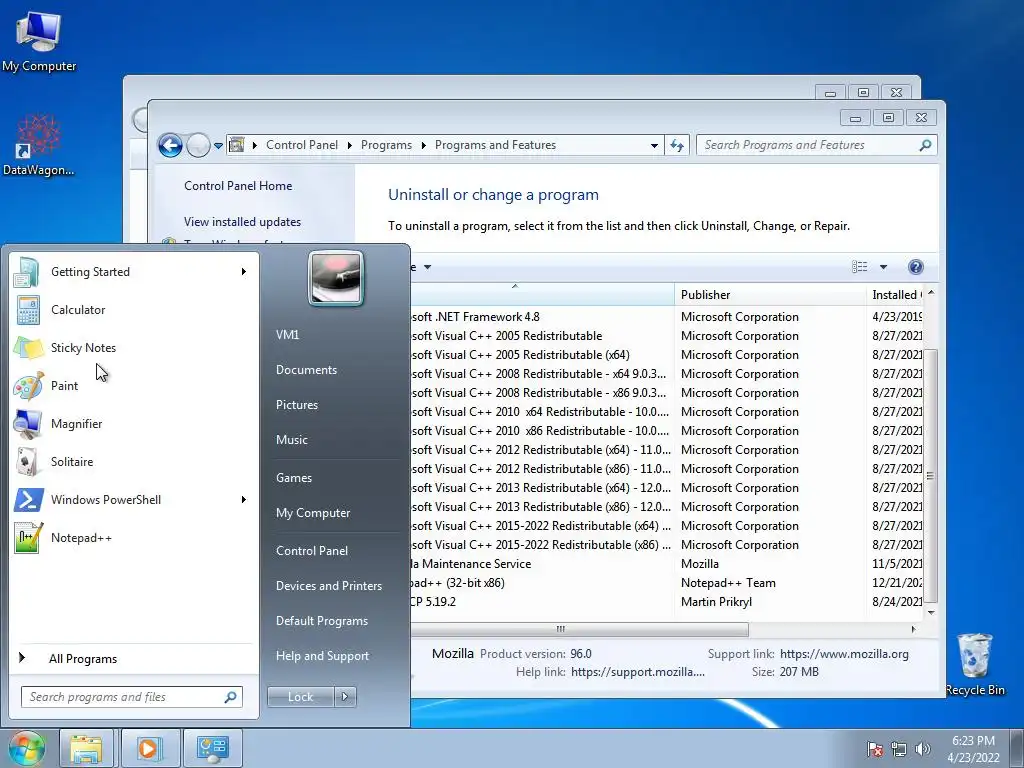Open Games from the Start menu
Viewport: 1024px width, 768px height.
coord(294,477)
